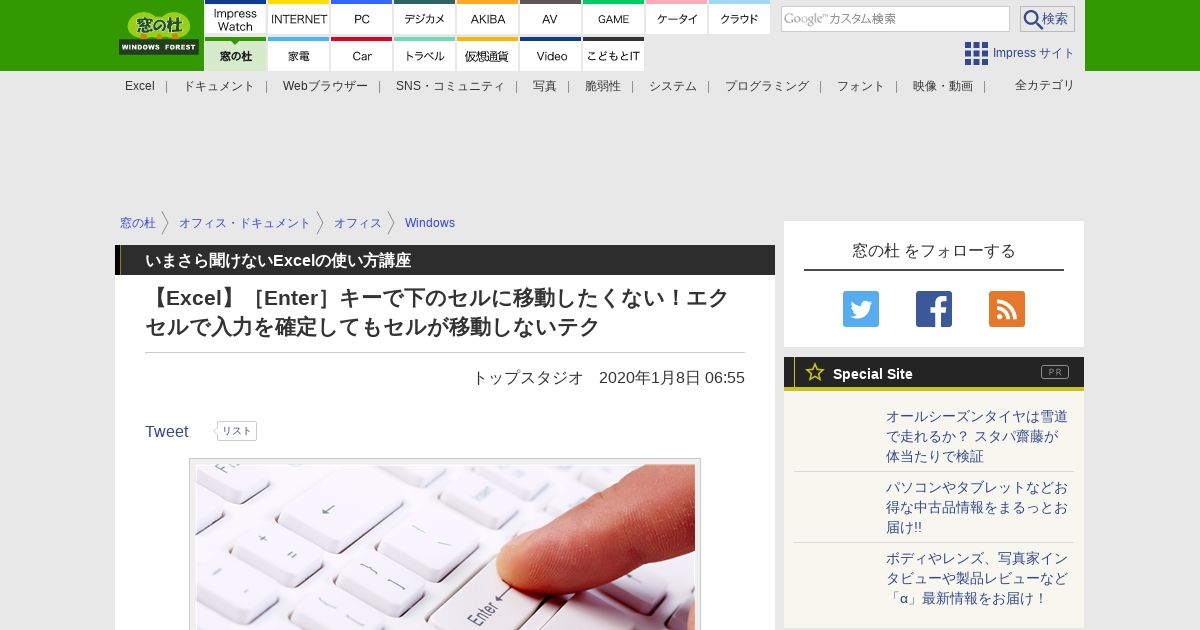The width and height of the screenshot is (1200, 630).
Task: Go to the システム category
Action: click(x=673, y=86)
